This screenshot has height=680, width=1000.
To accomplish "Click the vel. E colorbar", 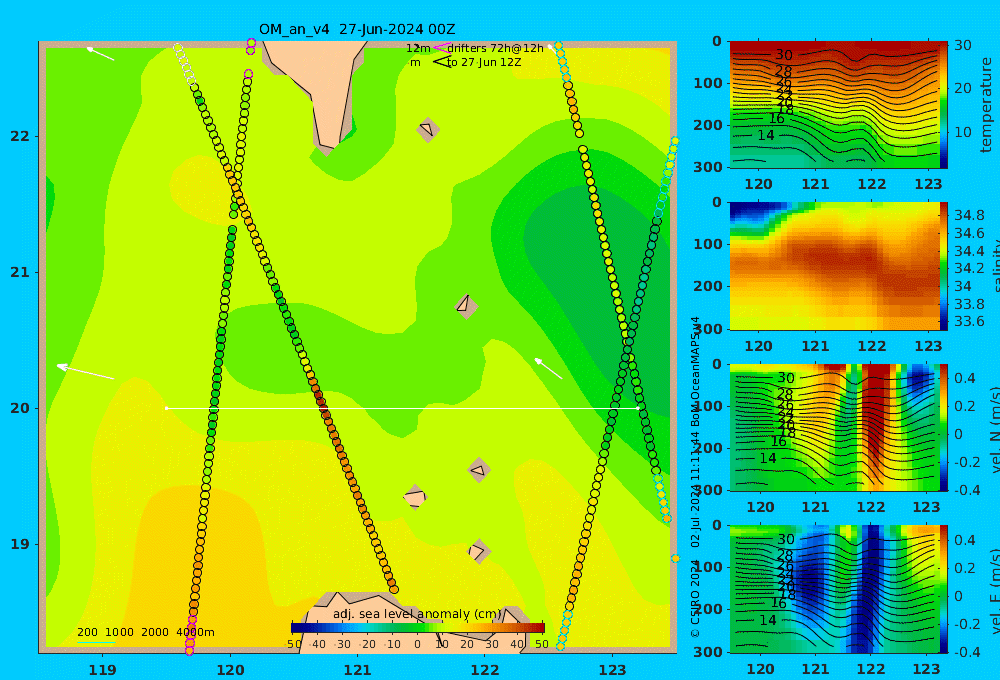I will tap(943, 589).
